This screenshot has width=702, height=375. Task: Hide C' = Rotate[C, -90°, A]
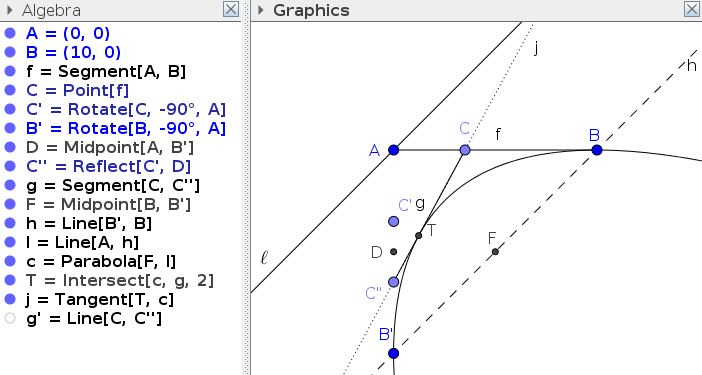tap(10, 109)
